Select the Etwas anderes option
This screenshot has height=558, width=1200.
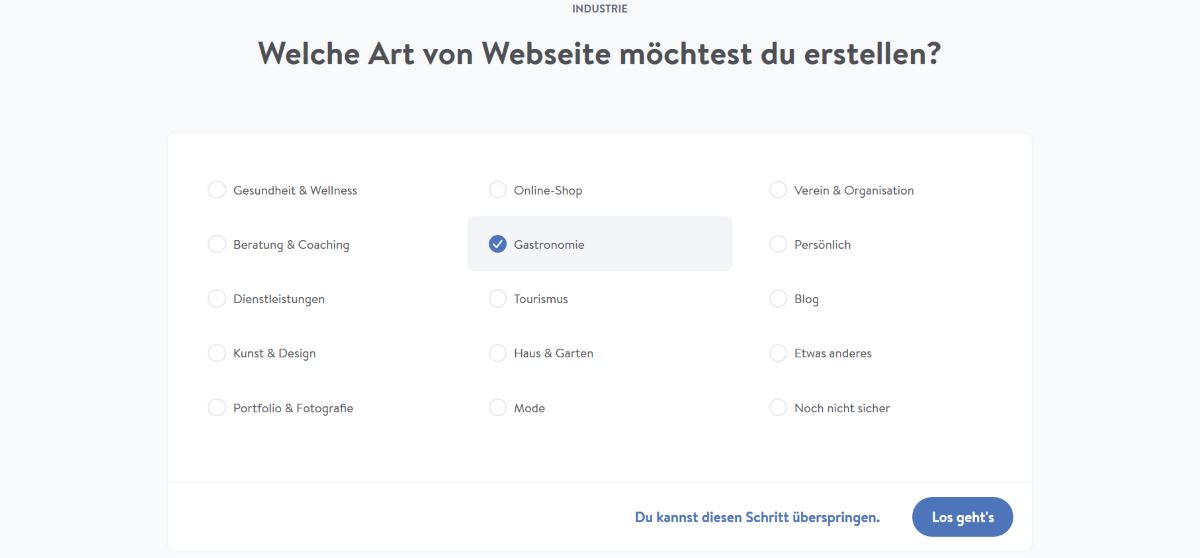778,353
